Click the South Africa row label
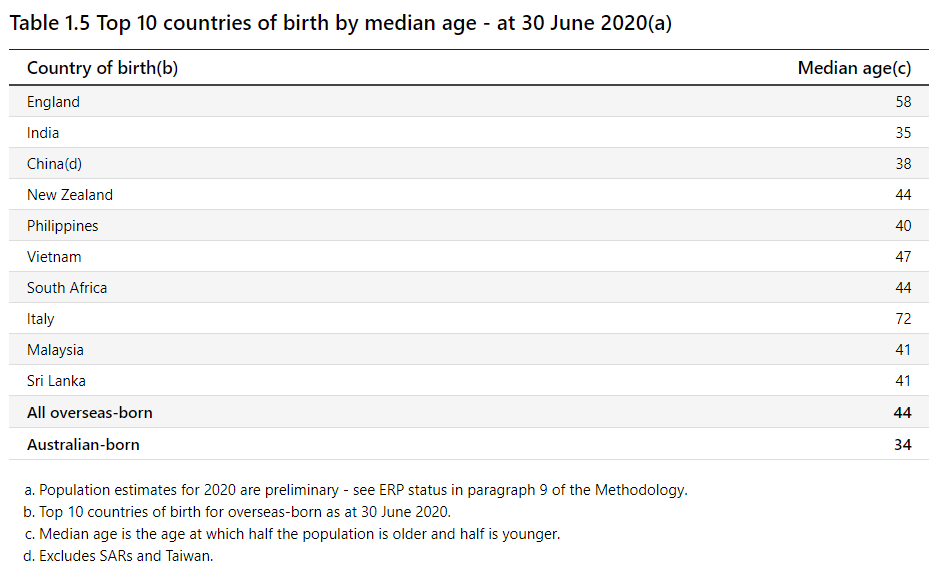The height and width of the screenshot is (582, 940). 67,288
